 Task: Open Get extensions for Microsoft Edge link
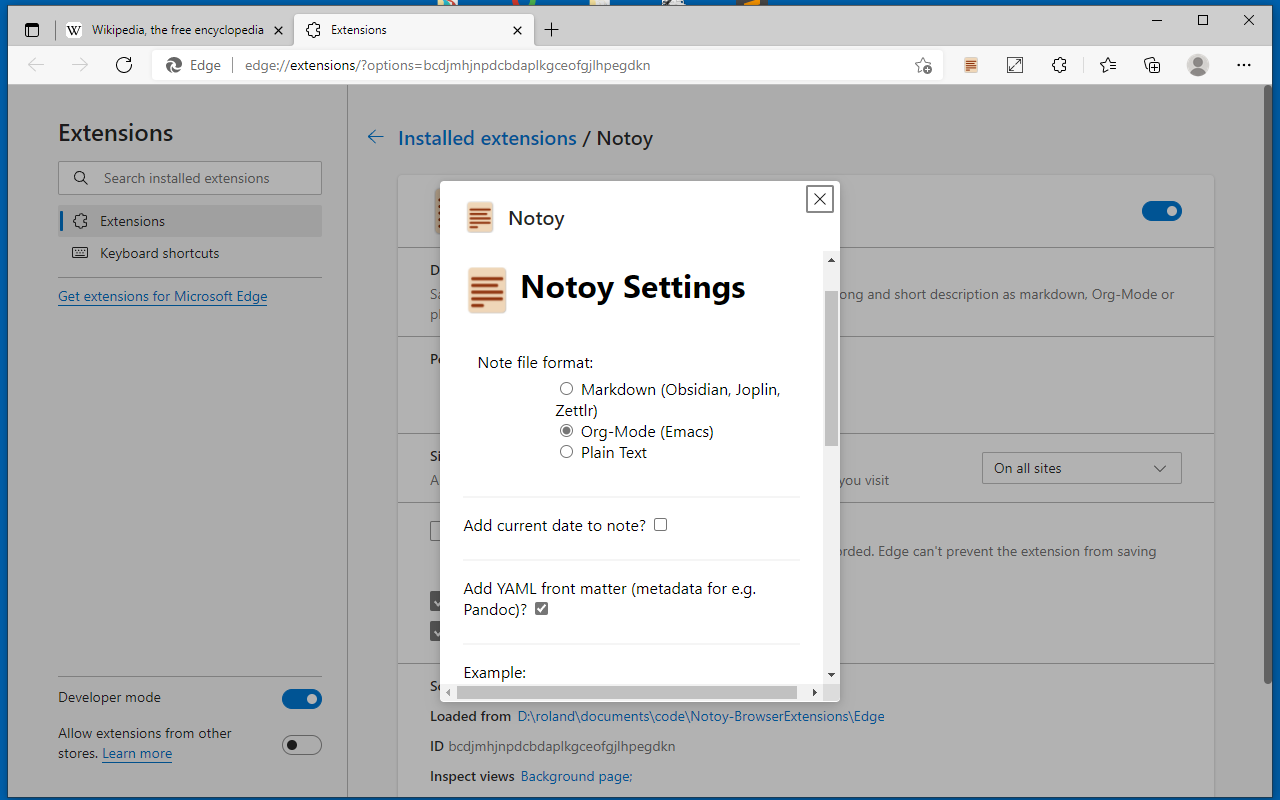163,296
